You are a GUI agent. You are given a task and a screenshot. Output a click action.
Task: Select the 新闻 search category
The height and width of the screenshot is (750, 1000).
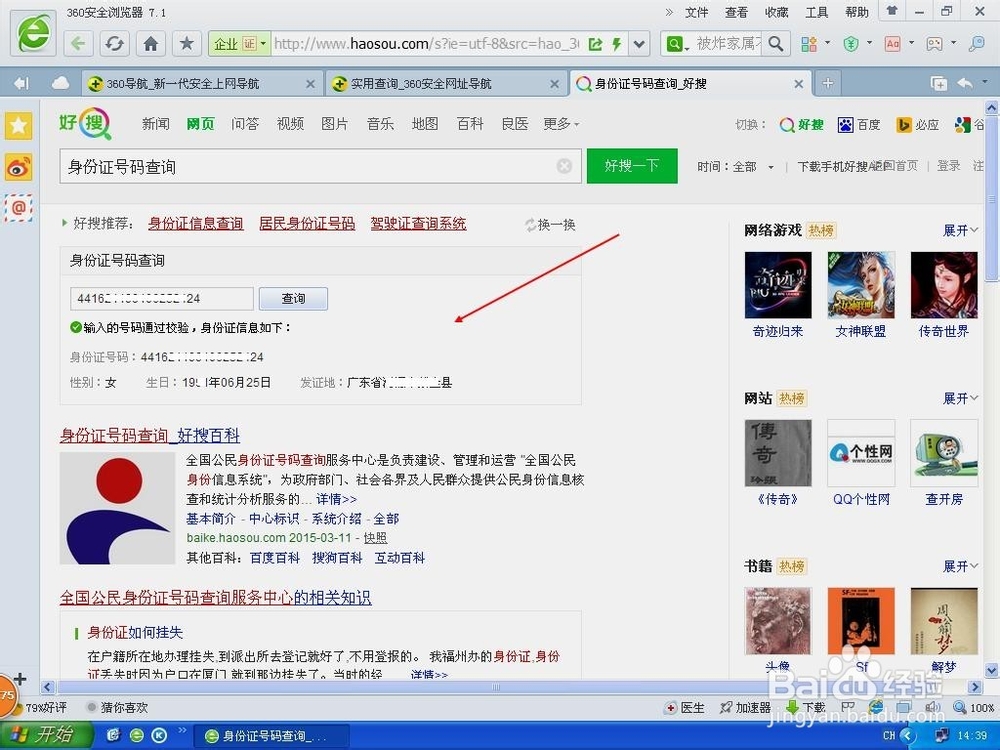(156, 124)
